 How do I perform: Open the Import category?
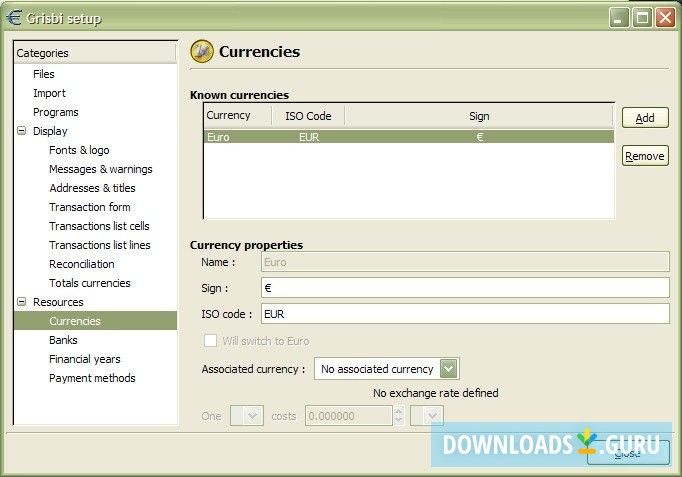coord(50,93)
